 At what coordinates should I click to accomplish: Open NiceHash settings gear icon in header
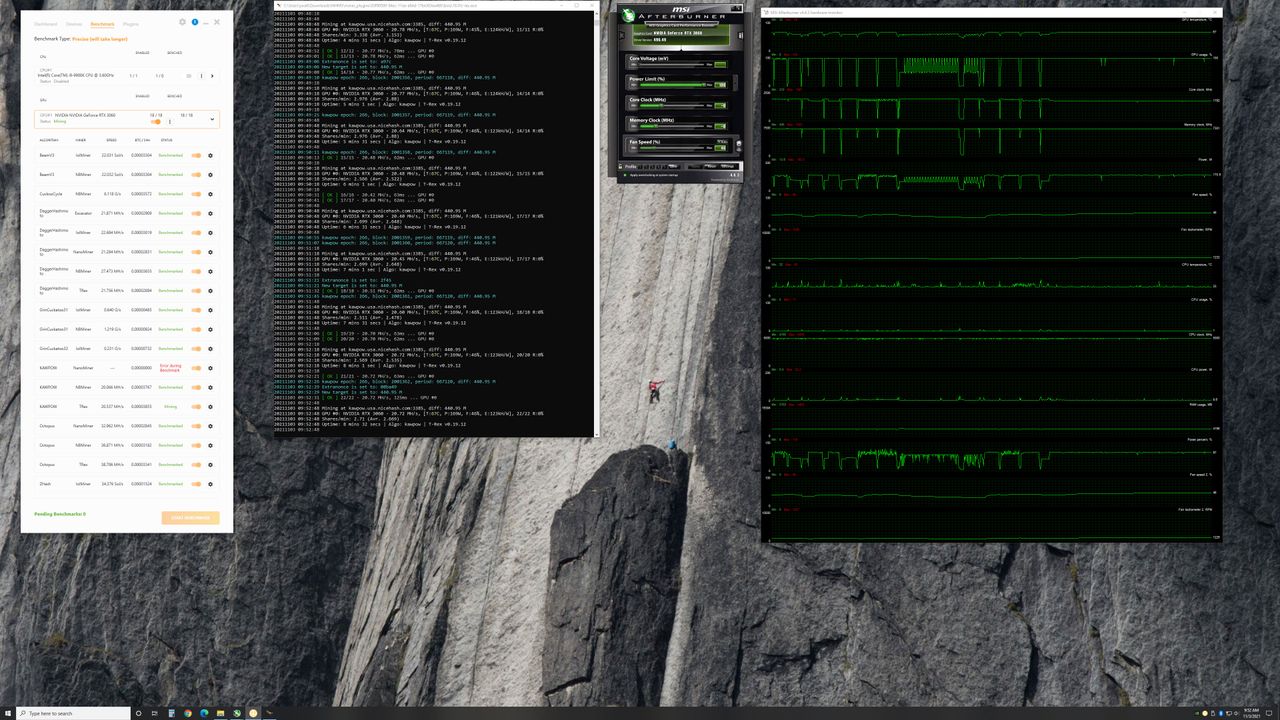point(182,21)
